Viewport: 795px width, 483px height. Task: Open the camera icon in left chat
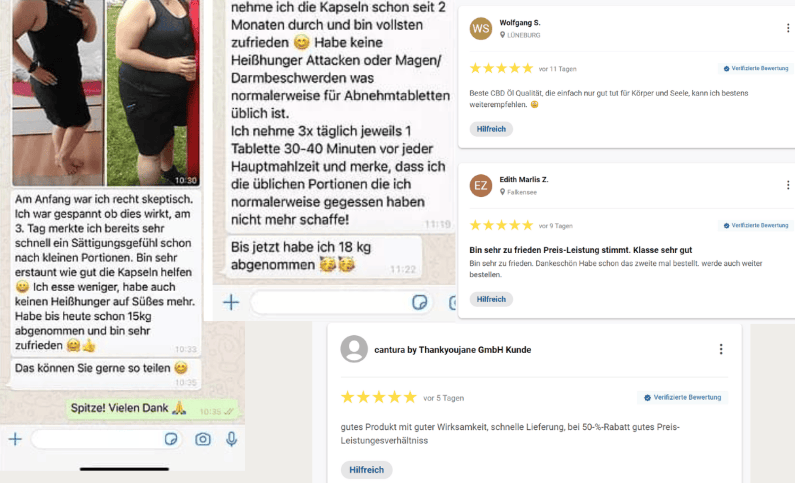click(203, 439)
